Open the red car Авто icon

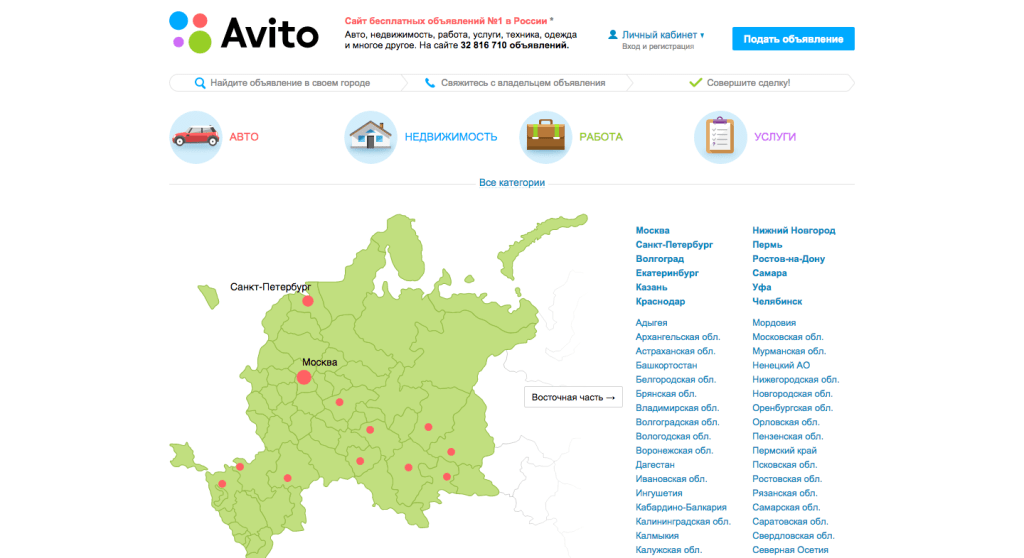coord(195,137)
